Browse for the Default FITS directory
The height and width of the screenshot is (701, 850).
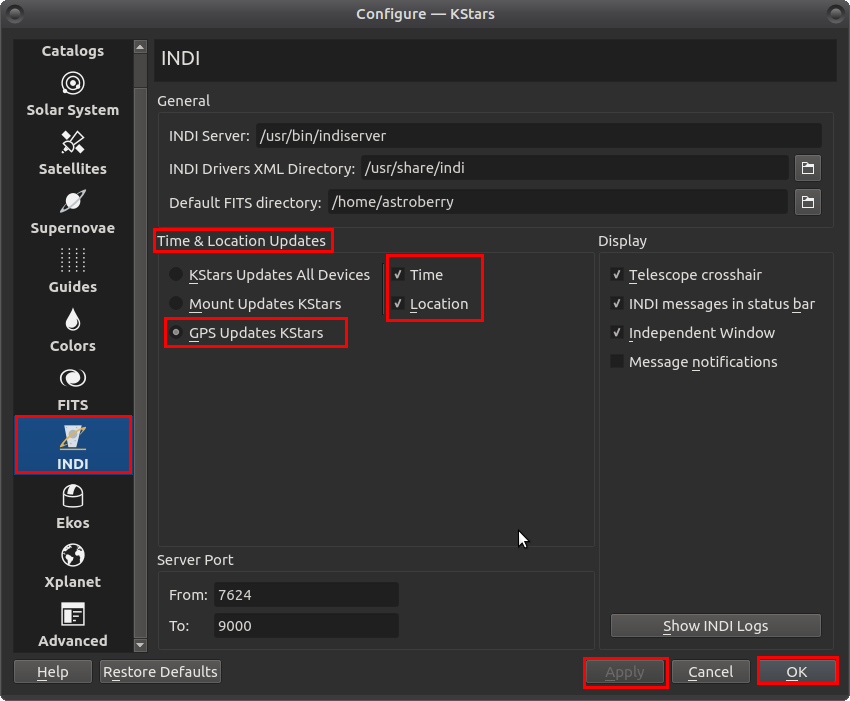(807, 201)
